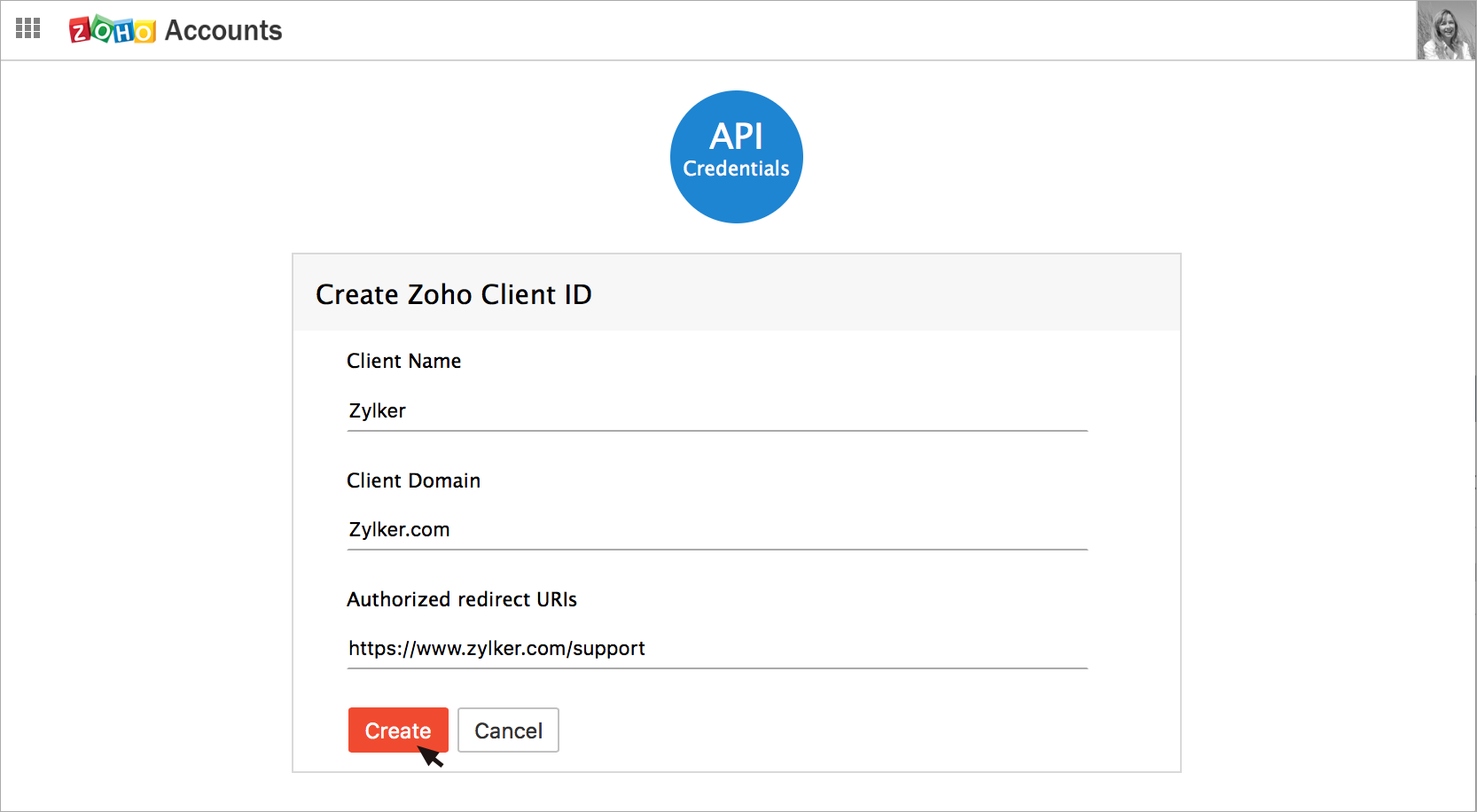Click the Authorized redirect URIs label

[462, 598]
